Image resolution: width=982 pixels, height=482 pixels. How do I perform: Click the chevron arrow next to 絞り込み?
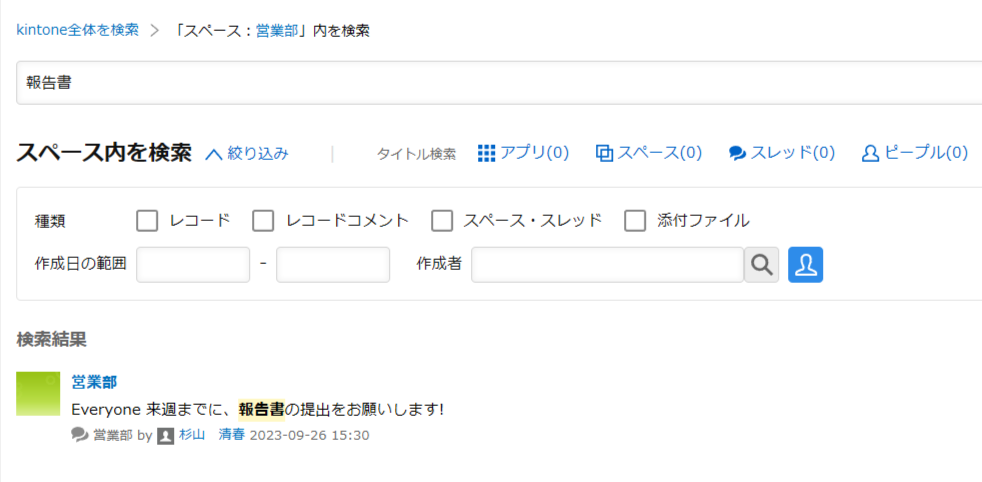pyautogui.click(x=214, y=154)
